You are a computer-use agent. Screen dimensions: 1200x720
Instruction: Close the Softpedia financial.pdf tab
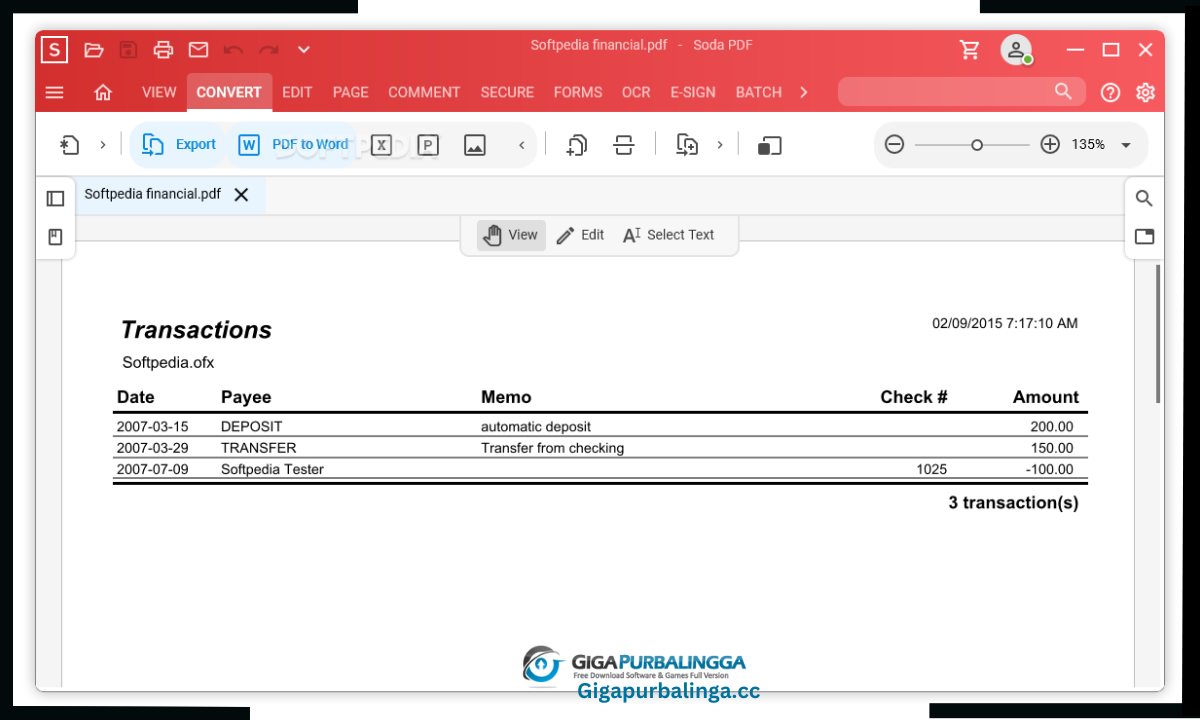(x=241, y=195)
